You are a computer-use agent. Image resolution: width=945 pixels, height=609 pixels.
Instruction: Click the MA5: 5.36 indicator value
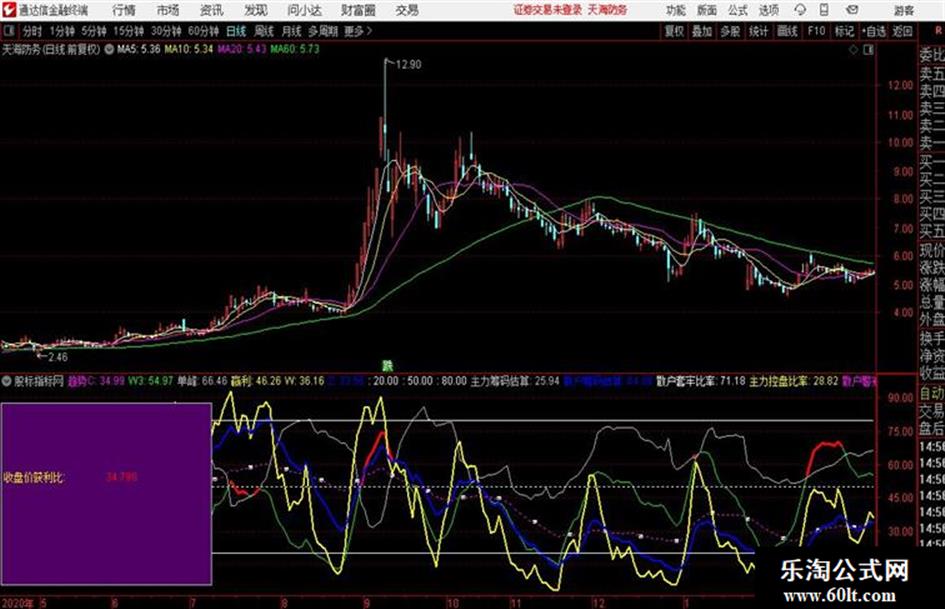click(139, 49)
